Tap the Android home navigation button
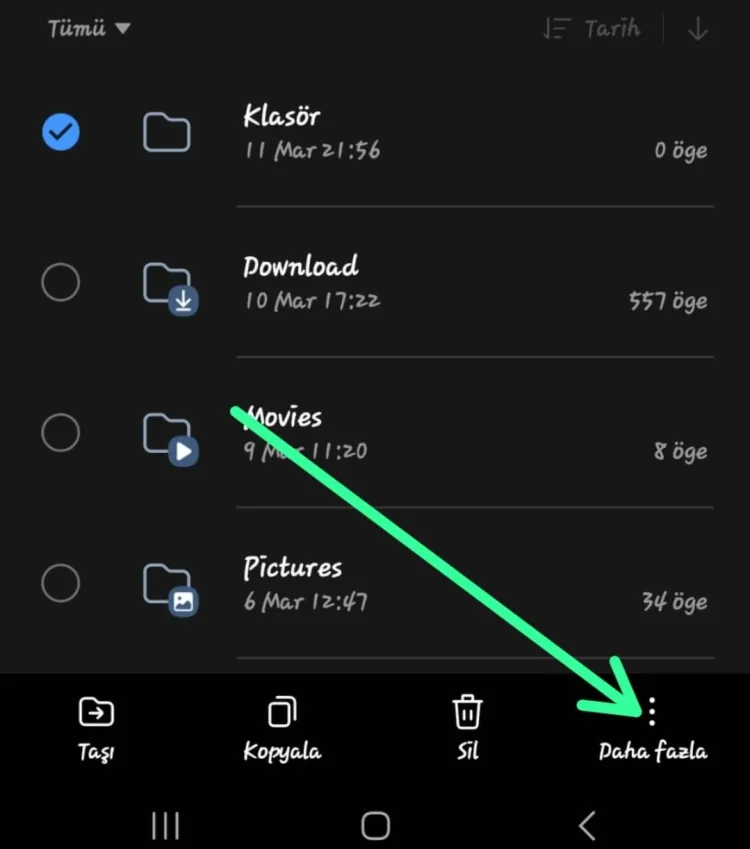 click(x=375, y=826)
